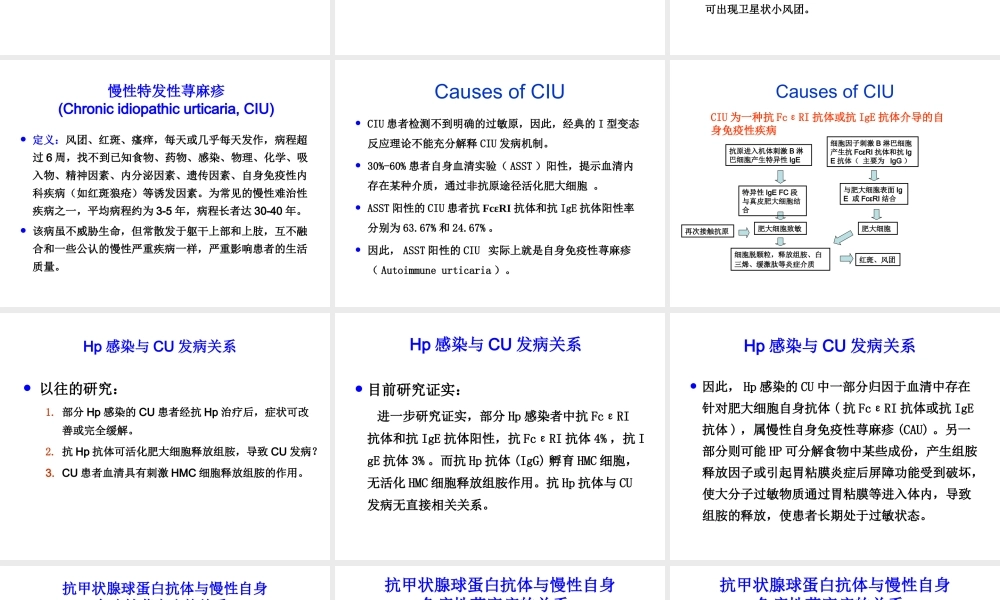Select the "Causes of CIU" slide with flowchart
The image size is (1000, 600).
(833, 185)
